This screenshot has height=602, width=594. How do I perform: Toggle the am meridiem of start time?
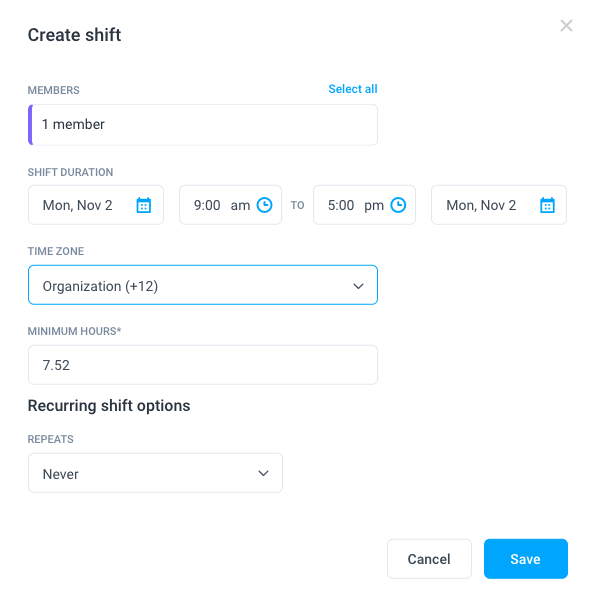tap(240, 205)
